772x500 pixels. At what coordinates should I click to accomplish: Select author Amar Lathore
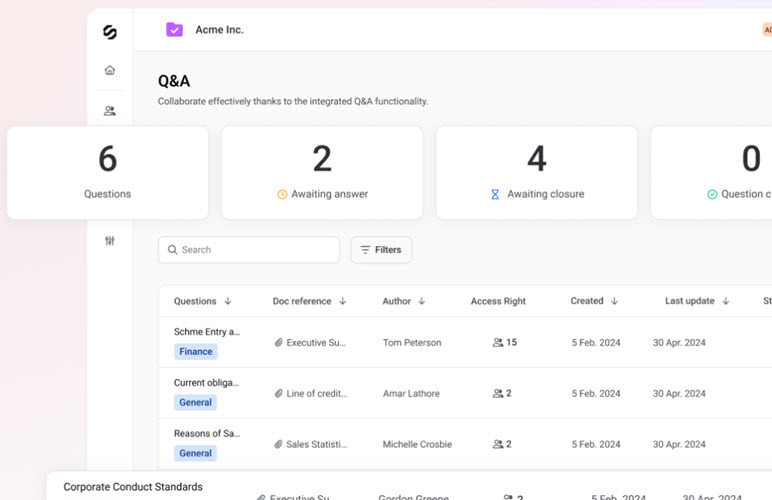[x=411, y=393]
